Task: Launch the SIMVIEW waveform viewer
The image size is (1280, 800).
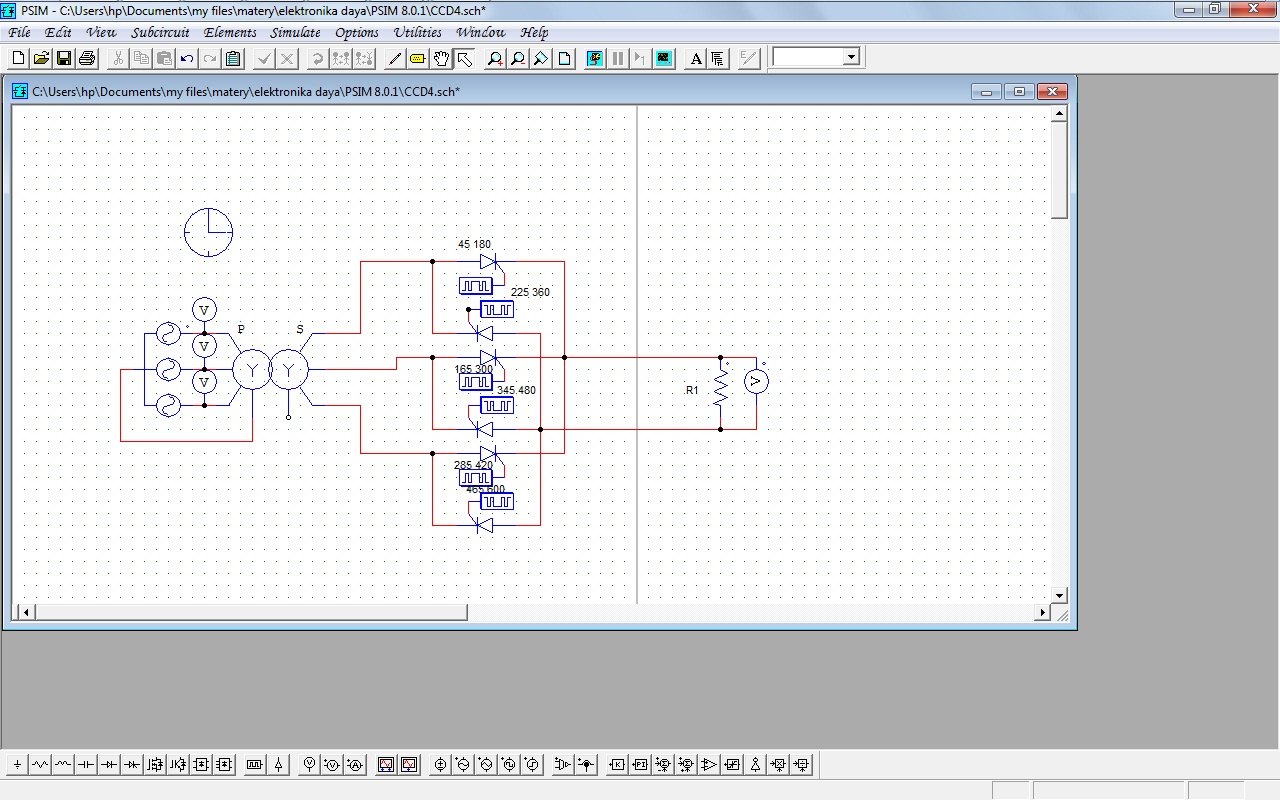Action: tap(663, 57)
